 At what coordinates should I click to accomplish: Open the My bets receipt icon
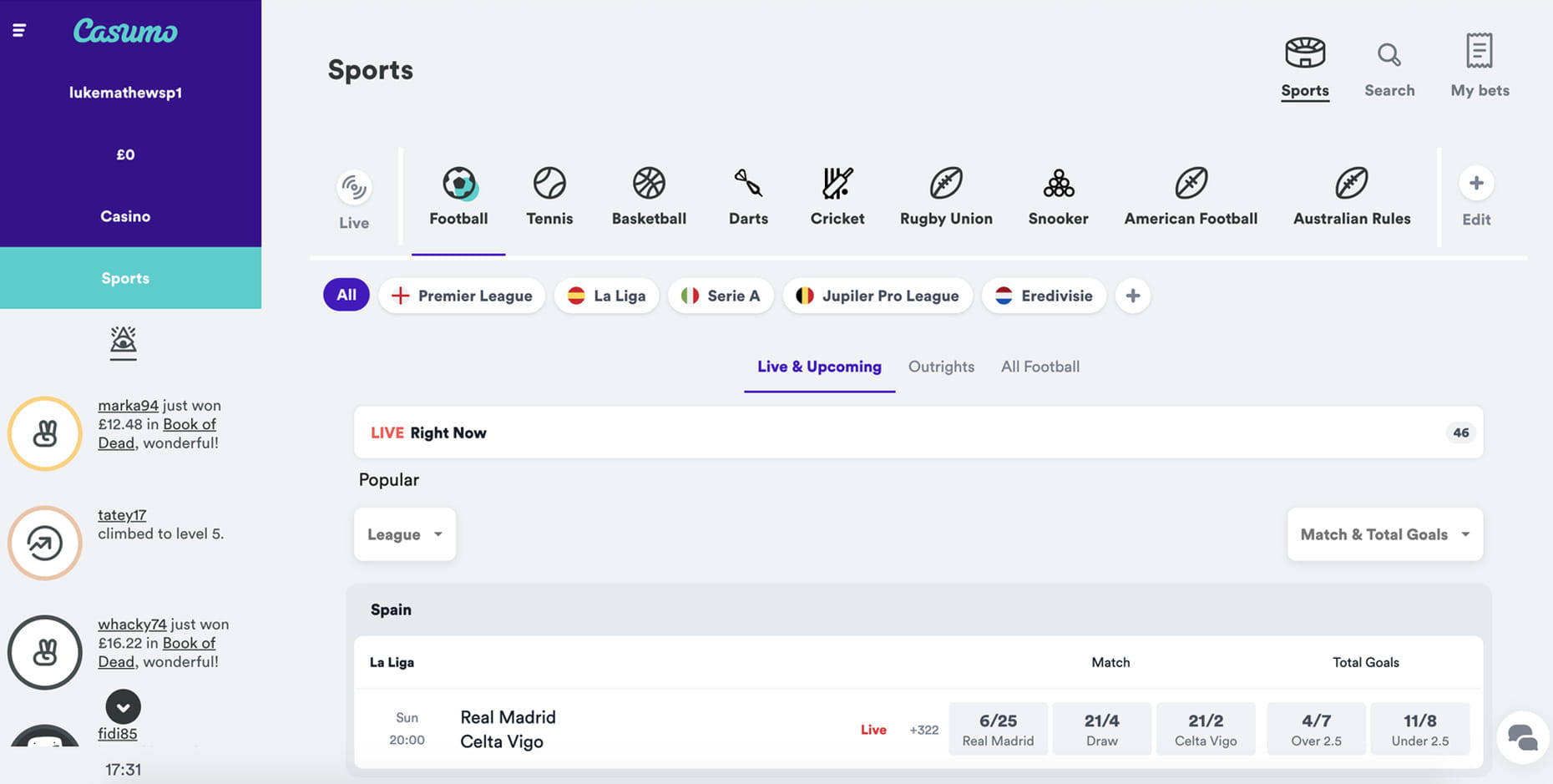tap(1480, 51)
